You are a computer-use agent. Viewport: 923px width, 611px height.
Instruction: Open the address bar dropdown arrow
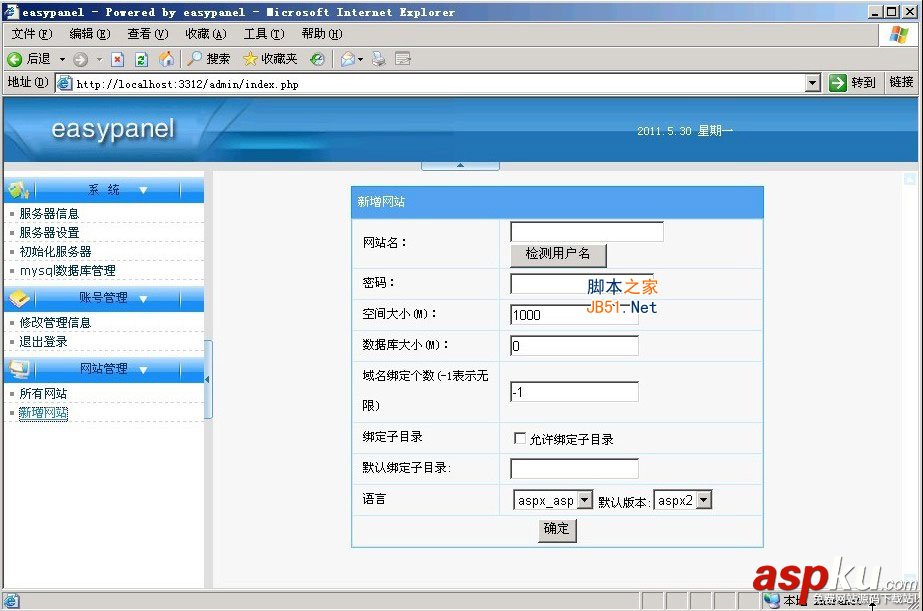pyautogui.click(x=812, y=83)
